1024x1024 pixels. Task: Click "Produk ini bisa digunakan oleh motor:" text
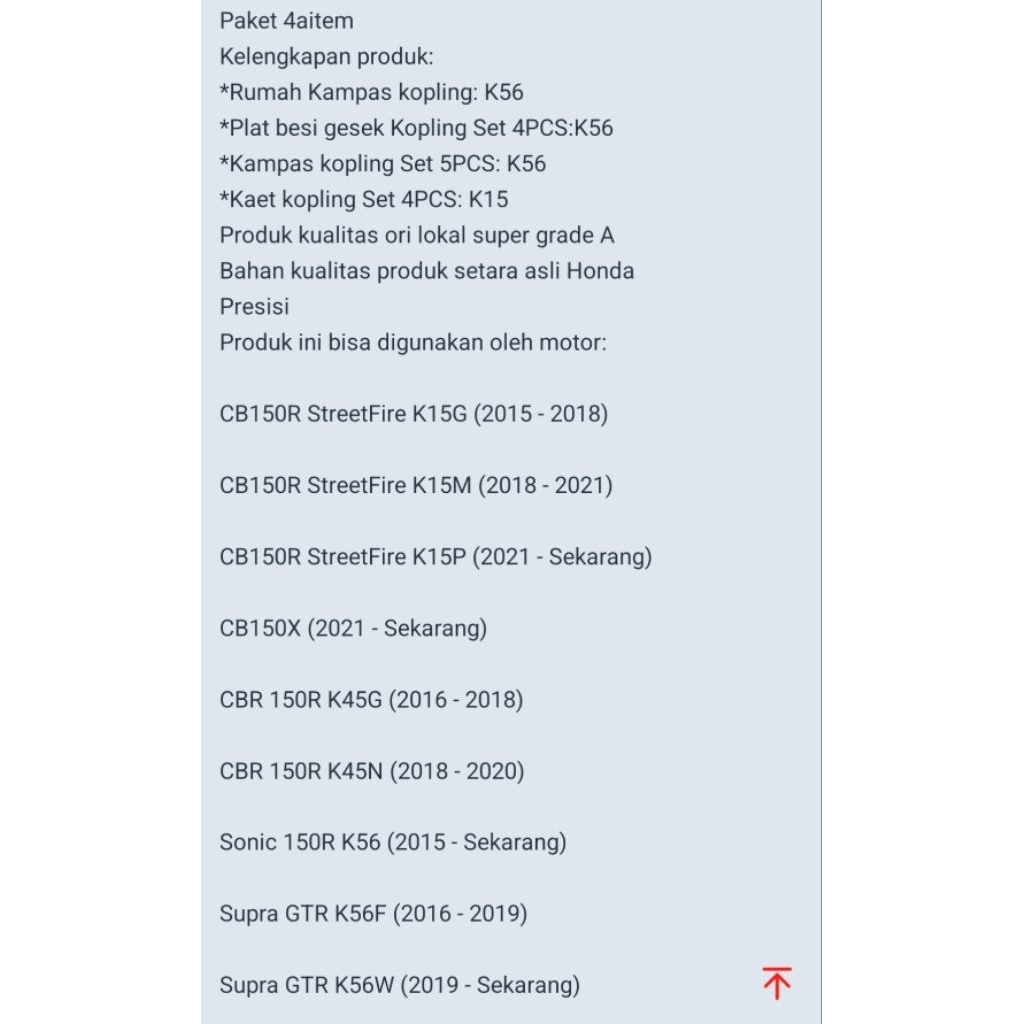pos(413,343)
